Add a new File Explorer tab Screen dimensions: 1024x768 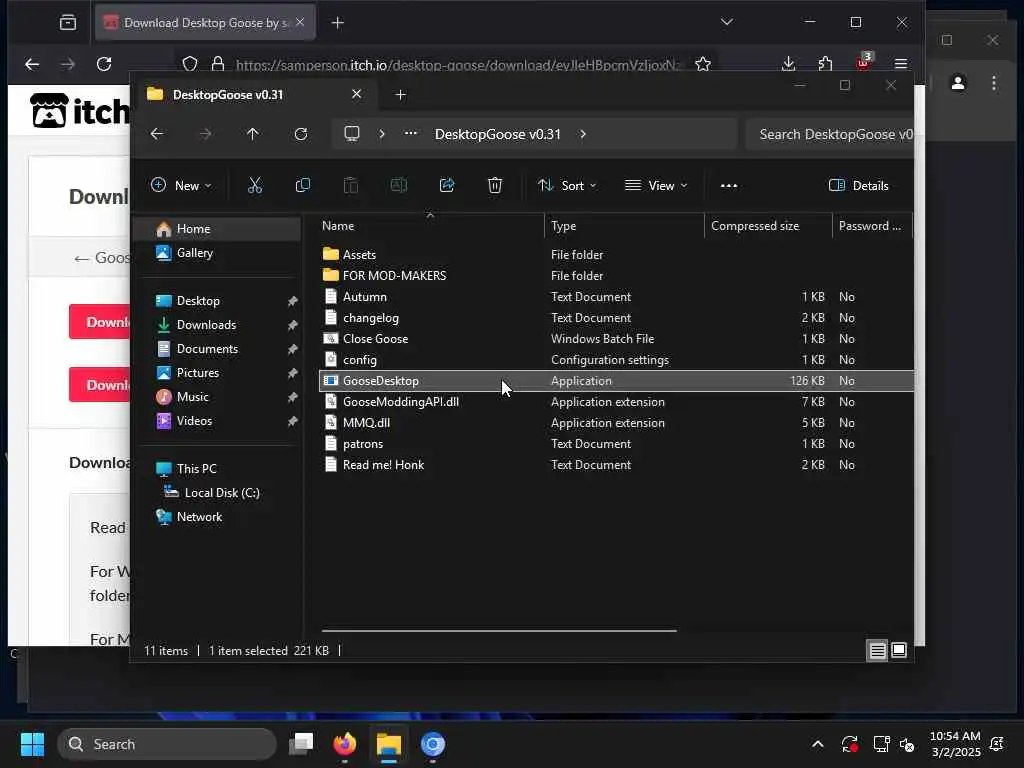click(400, 95)
